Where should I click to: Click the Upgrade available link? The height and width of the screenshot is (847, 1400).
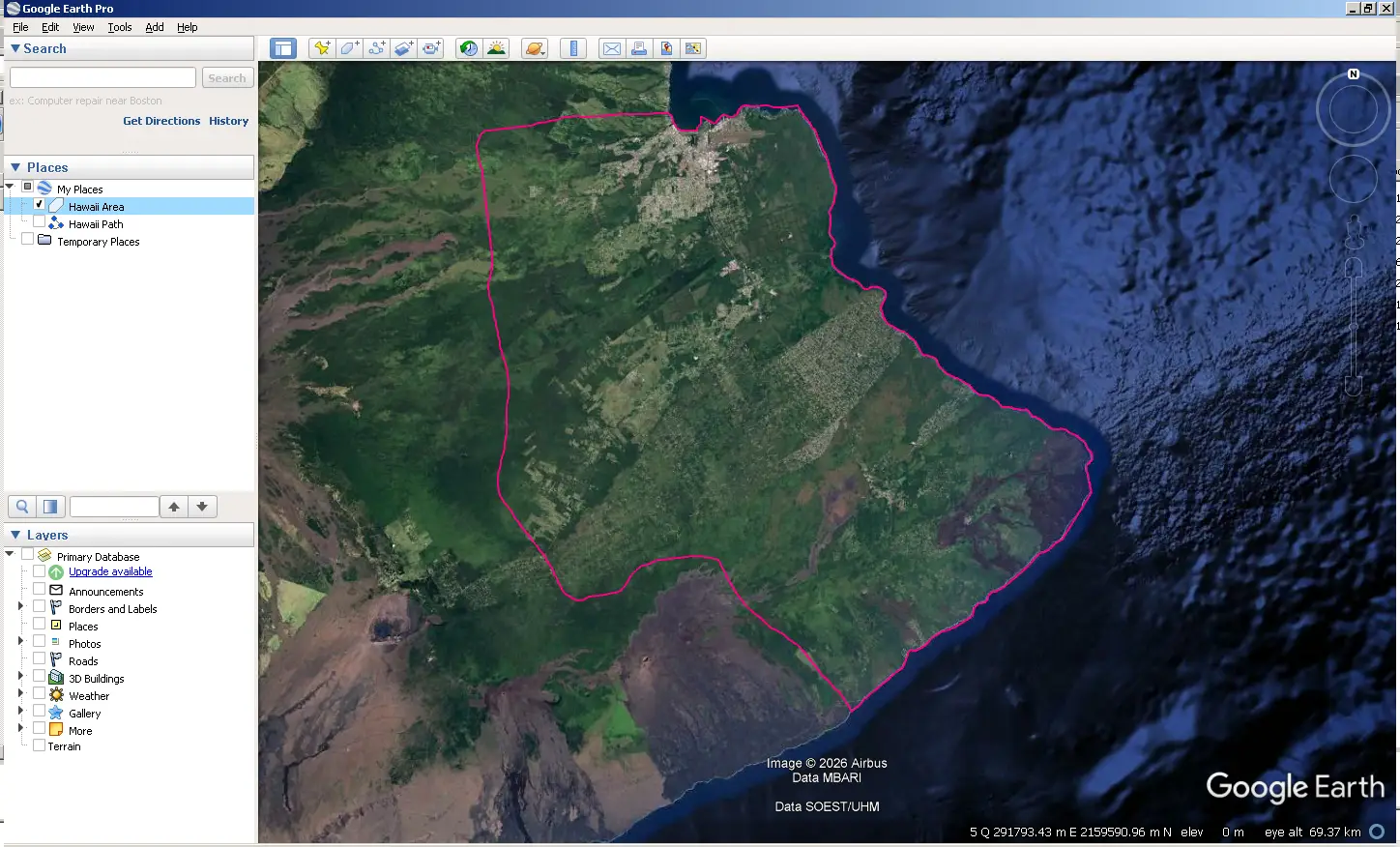(x=110, y=571)
